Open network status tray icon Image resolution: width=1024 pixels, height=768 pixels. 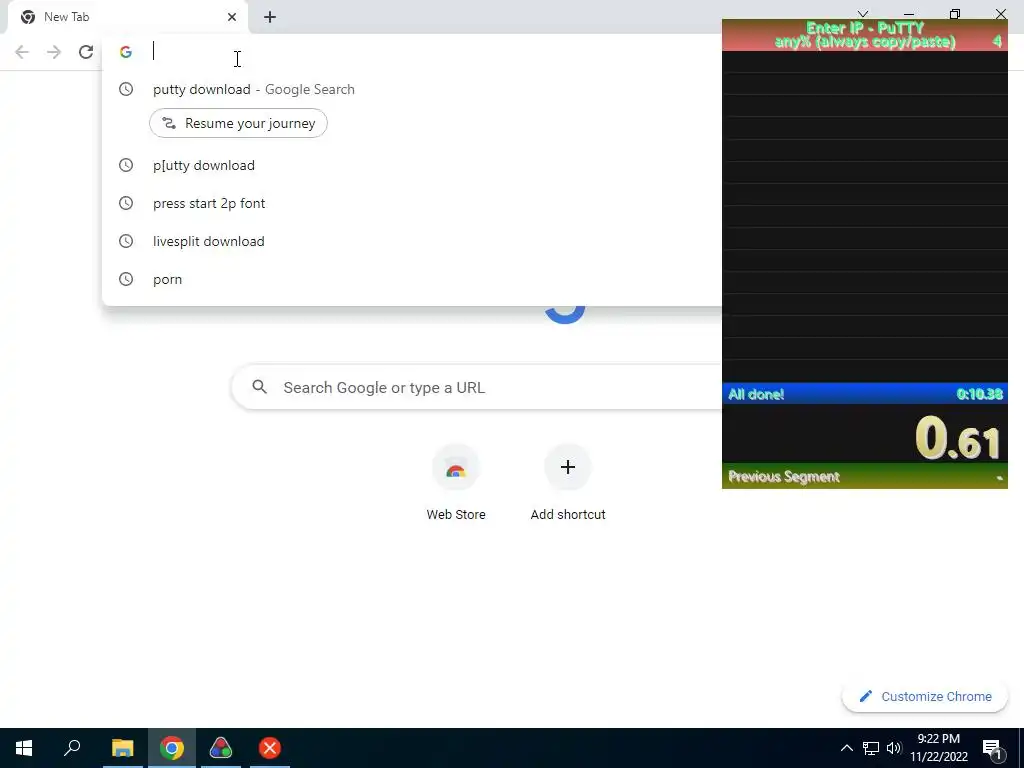pyautogui.click(x=871, y=748)
